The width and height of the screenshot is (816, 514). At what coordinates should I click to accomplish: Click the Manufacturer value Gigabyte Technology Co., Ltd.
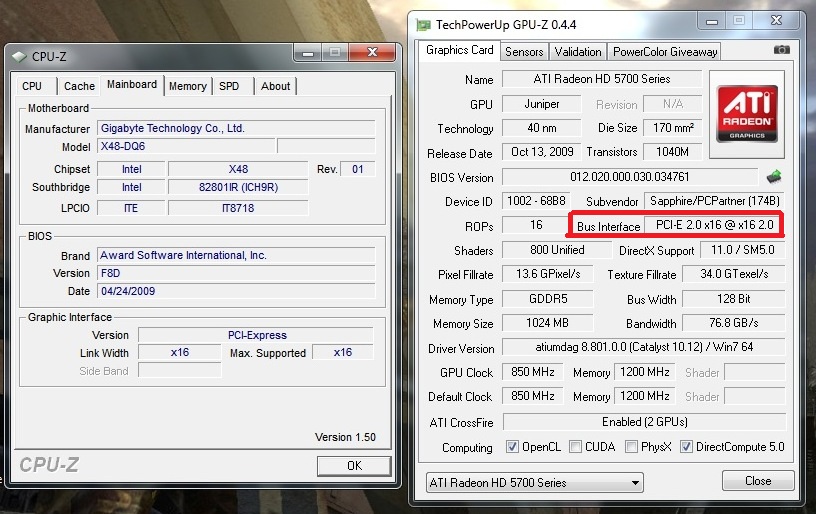[x=236, y=128]
